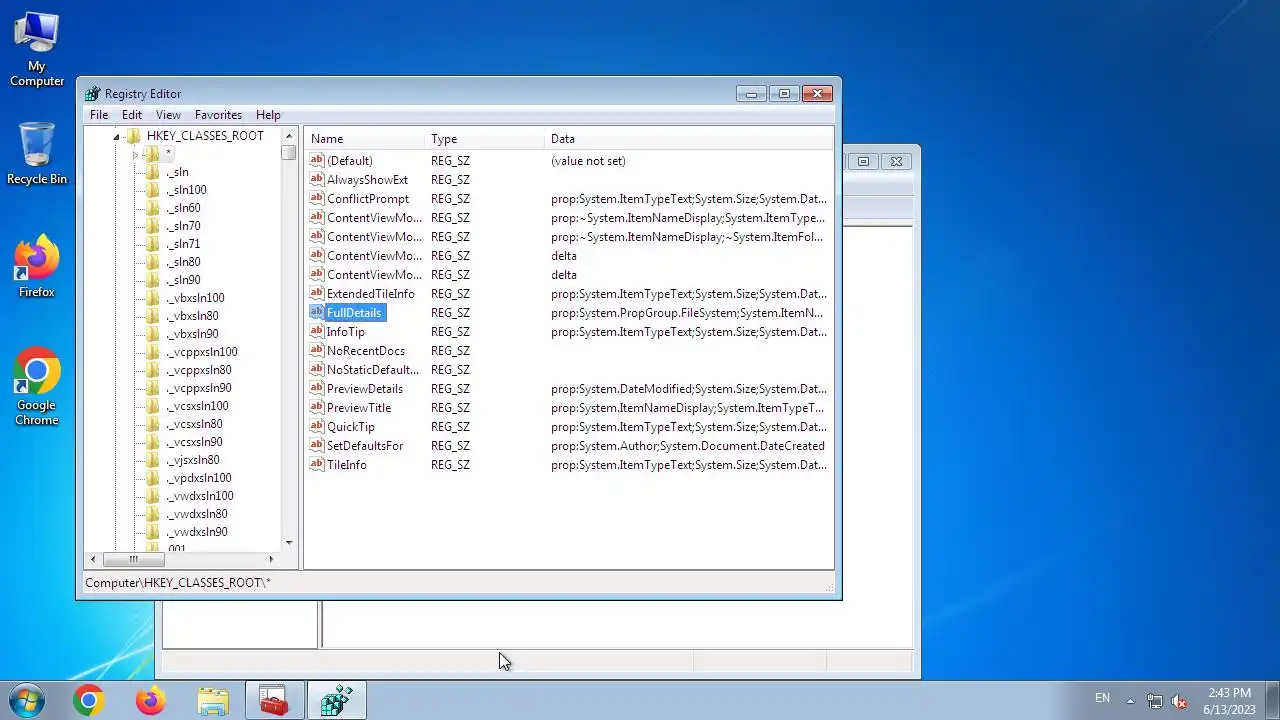Open the View menu
The image size is (1280, 720).
coord(168,115)
